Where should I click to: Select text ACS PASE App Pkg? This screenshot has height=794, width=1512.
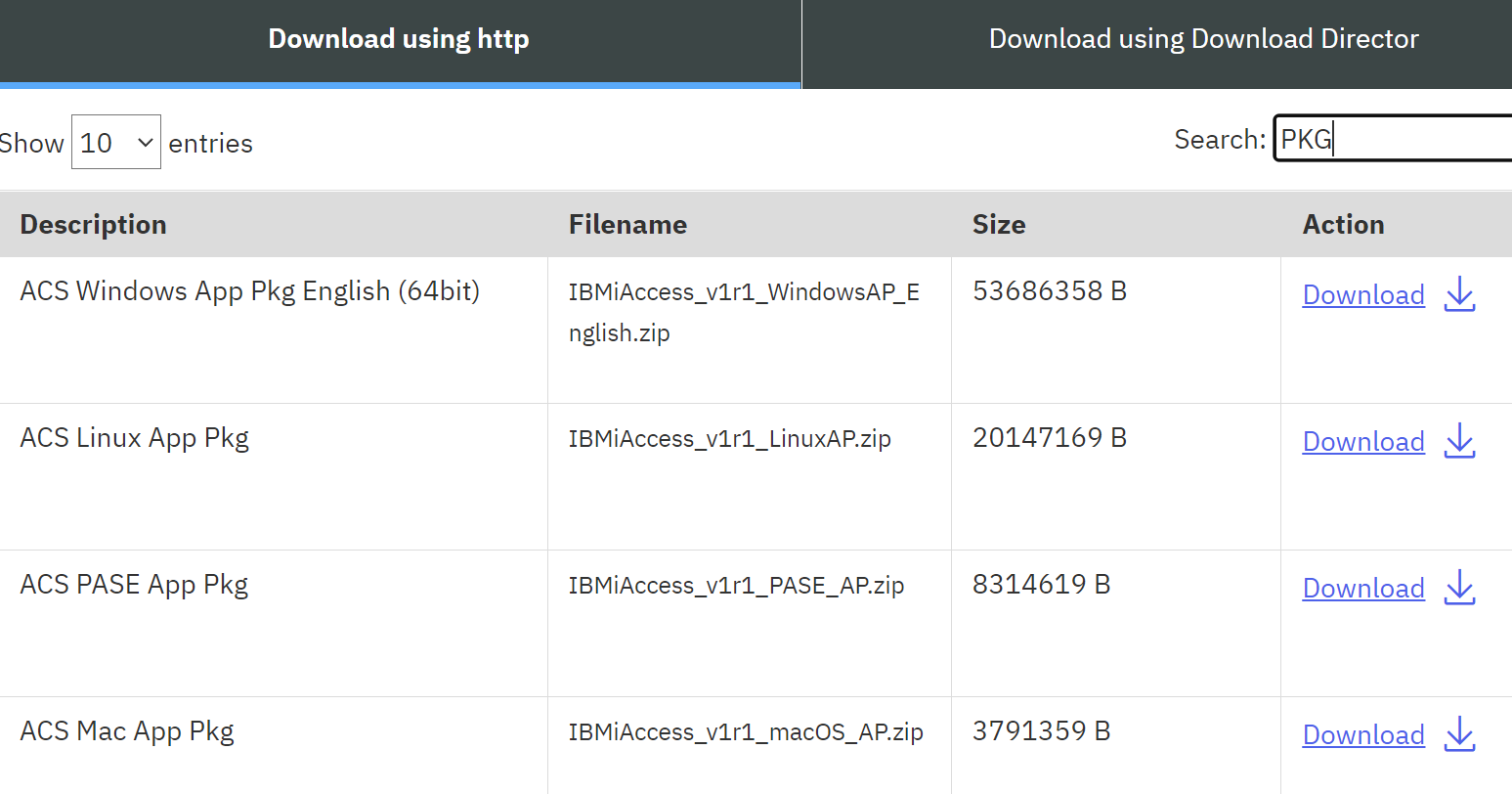pyautogui.click(x=135, y=585)
